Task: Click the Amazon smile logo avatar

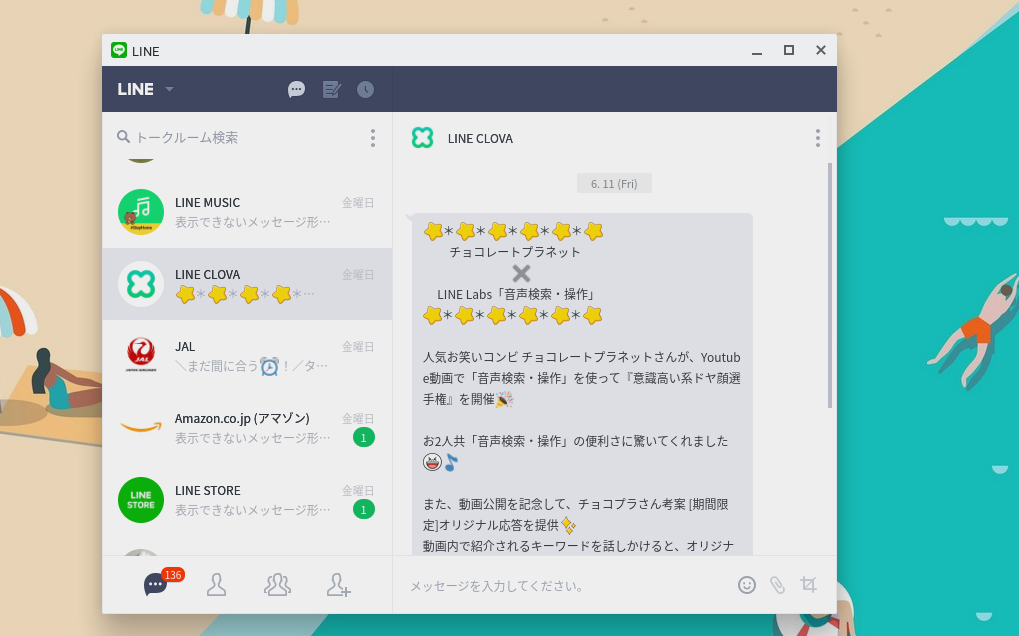Action: tap(141, 428)
